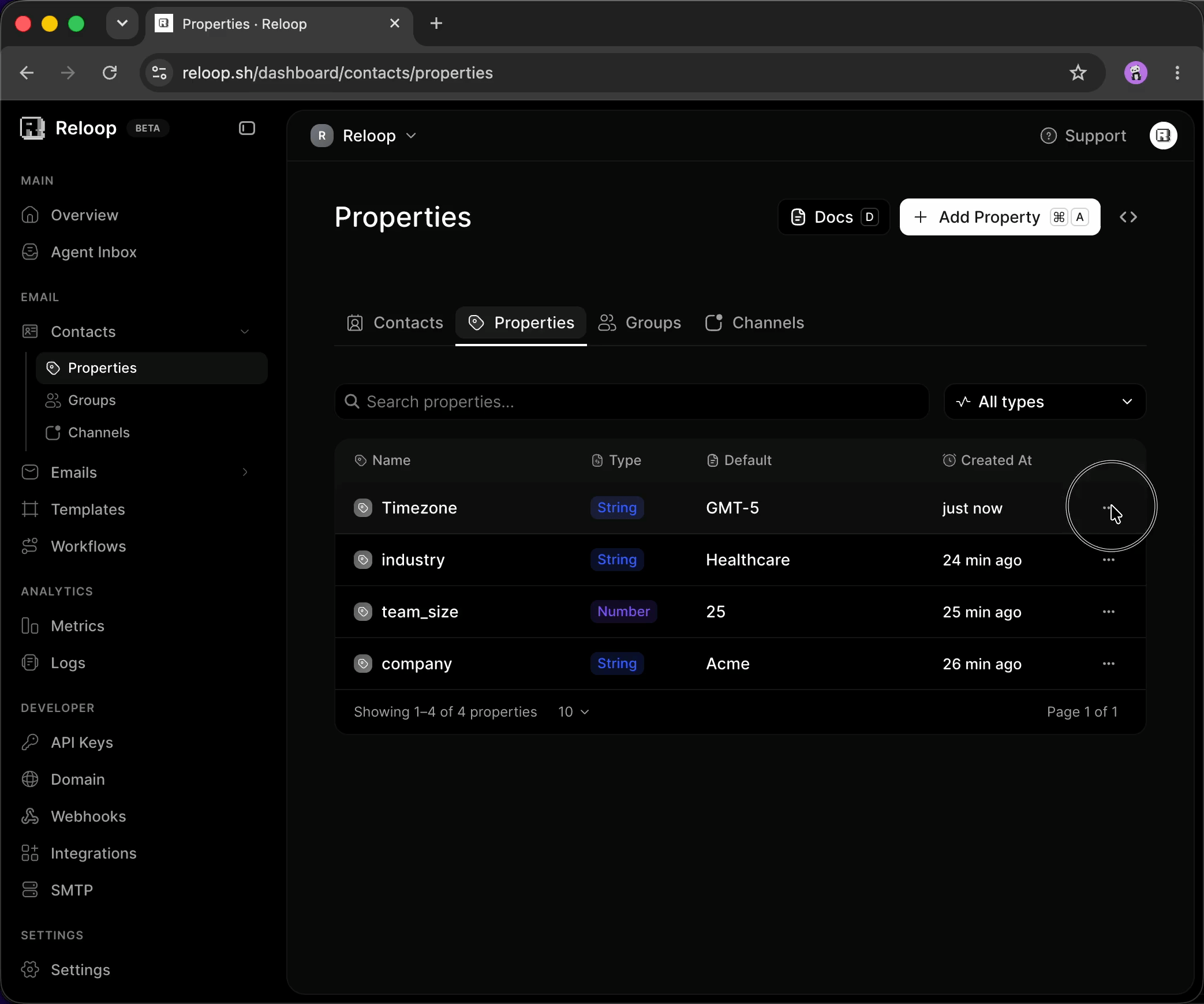The image size is (1204, 1004).
Task: Focus the Search properties field
Action: [632, 402]
